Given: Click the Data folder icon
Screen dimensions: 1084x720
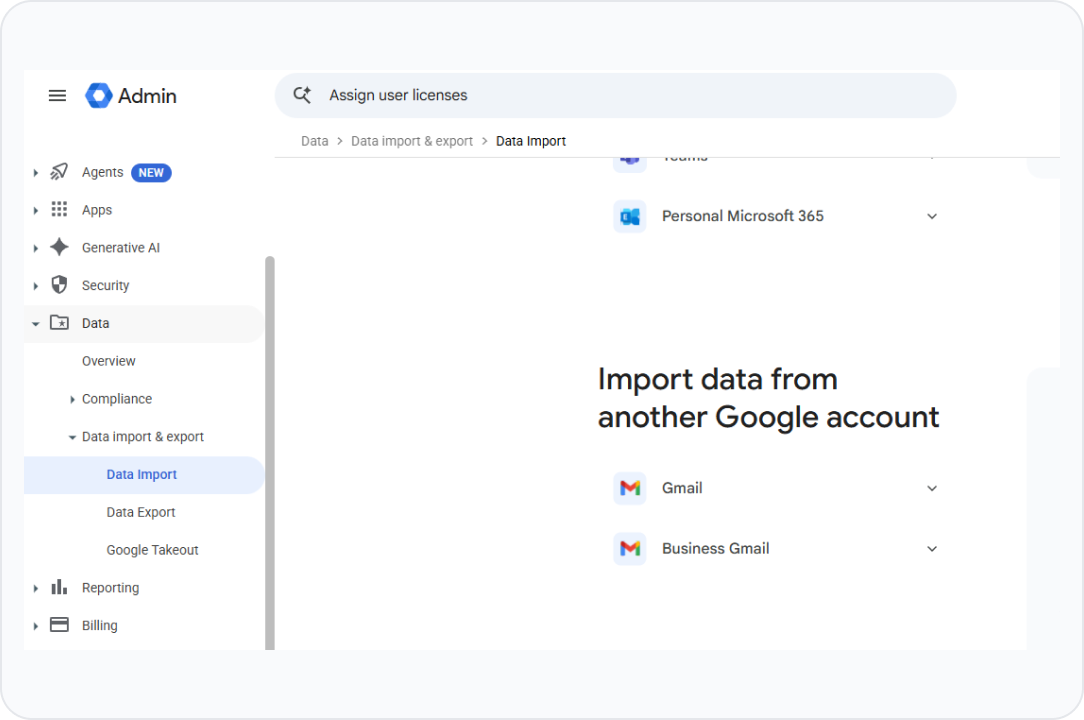Looking at the screenshot, I should pos(59,322).
